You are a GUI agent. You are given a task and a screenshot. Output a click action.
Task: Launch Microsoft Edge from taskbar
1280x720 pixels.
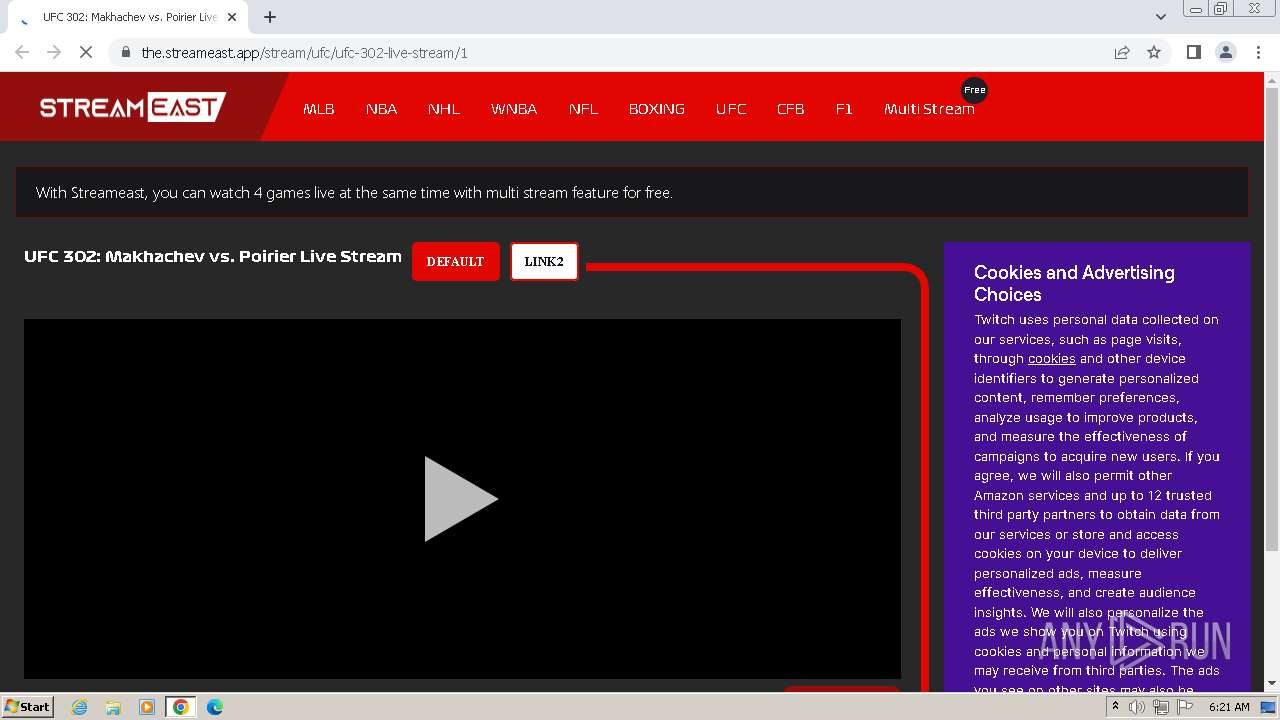215,707
